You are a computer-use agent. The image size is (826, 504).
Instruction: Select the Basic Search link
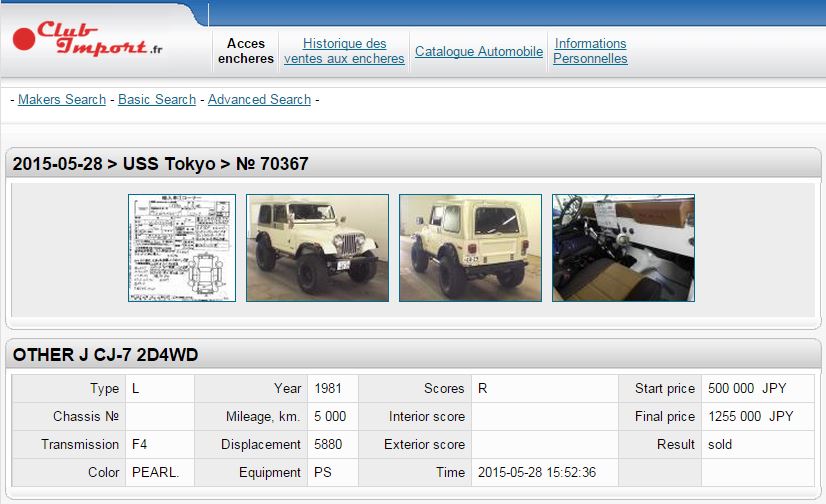[x=157, y=99]
